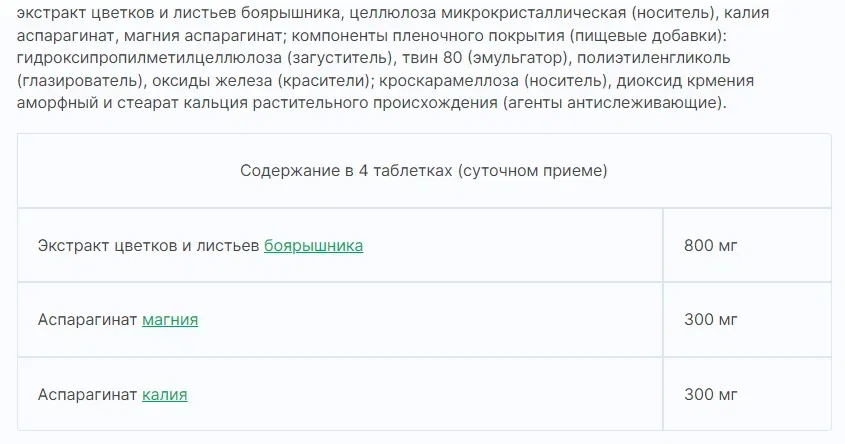Viewport: 845px width, 444px height.
Task: Select the 800 мг value cell
Action: coord(711,245)
